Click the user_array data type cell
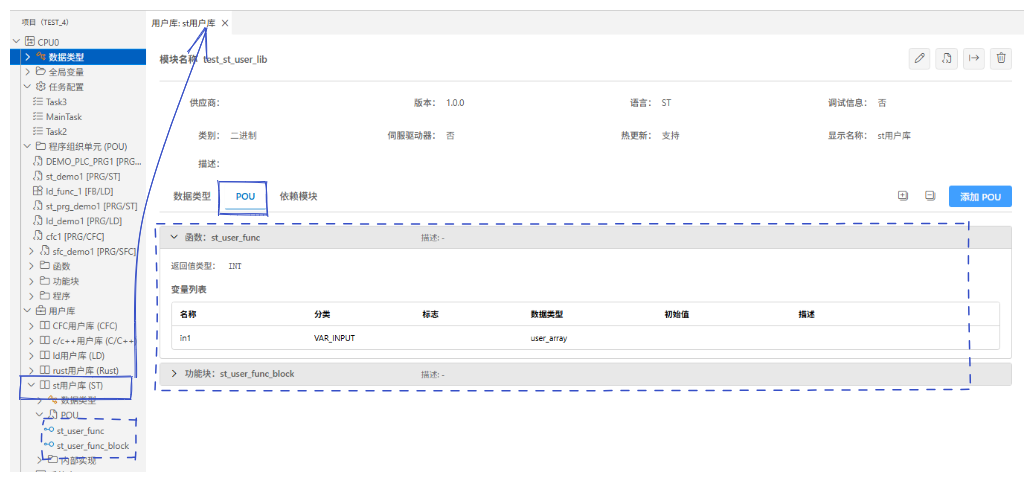This screenshot has height=482, width=1034. [549, 338]
